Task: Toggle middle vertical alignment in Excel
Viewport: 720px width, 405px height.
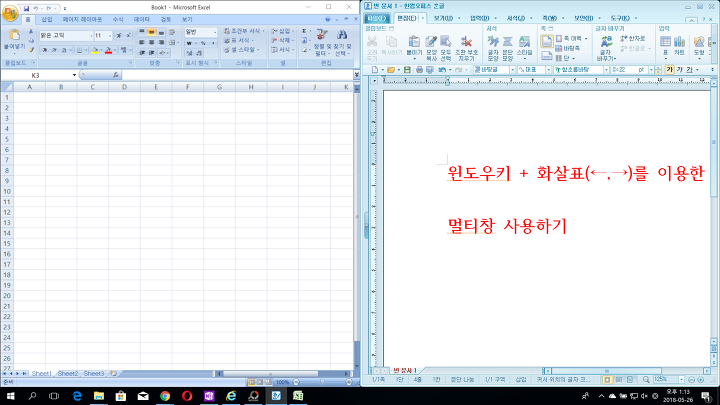Action: [x=152, y=32]
